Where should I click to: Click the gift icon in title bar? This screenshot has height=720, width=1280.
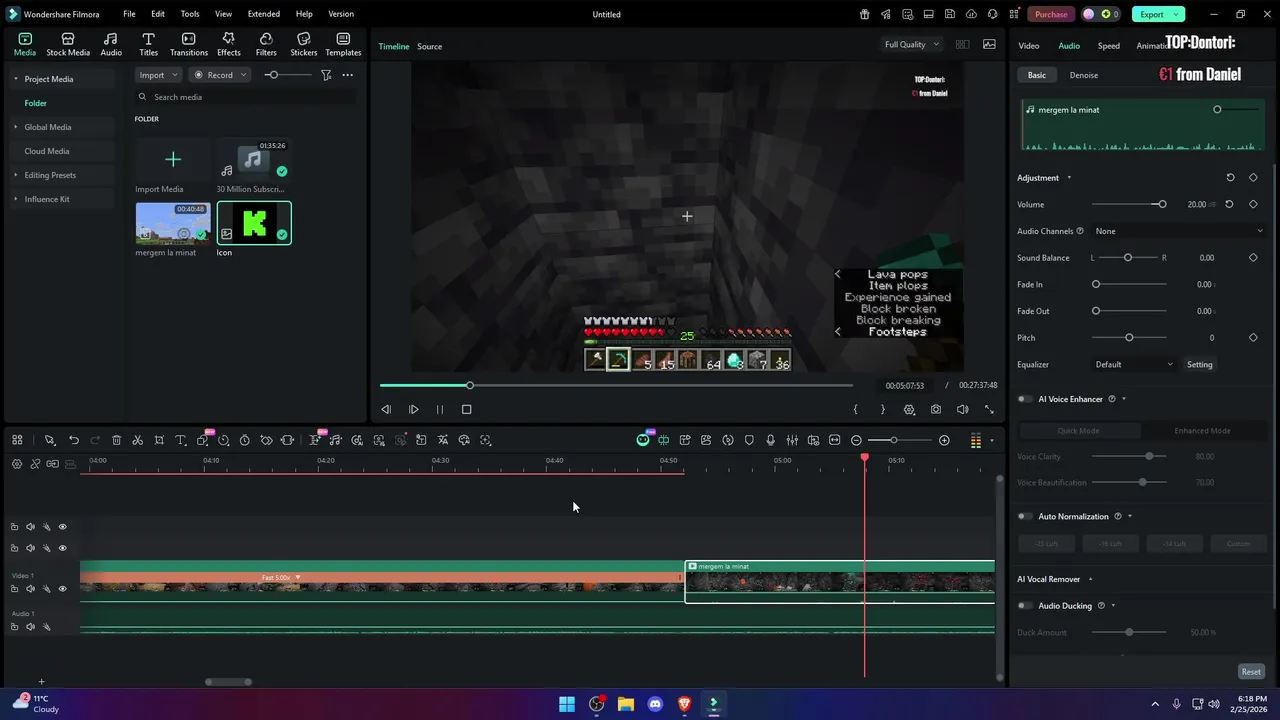[x=865, y=14]
